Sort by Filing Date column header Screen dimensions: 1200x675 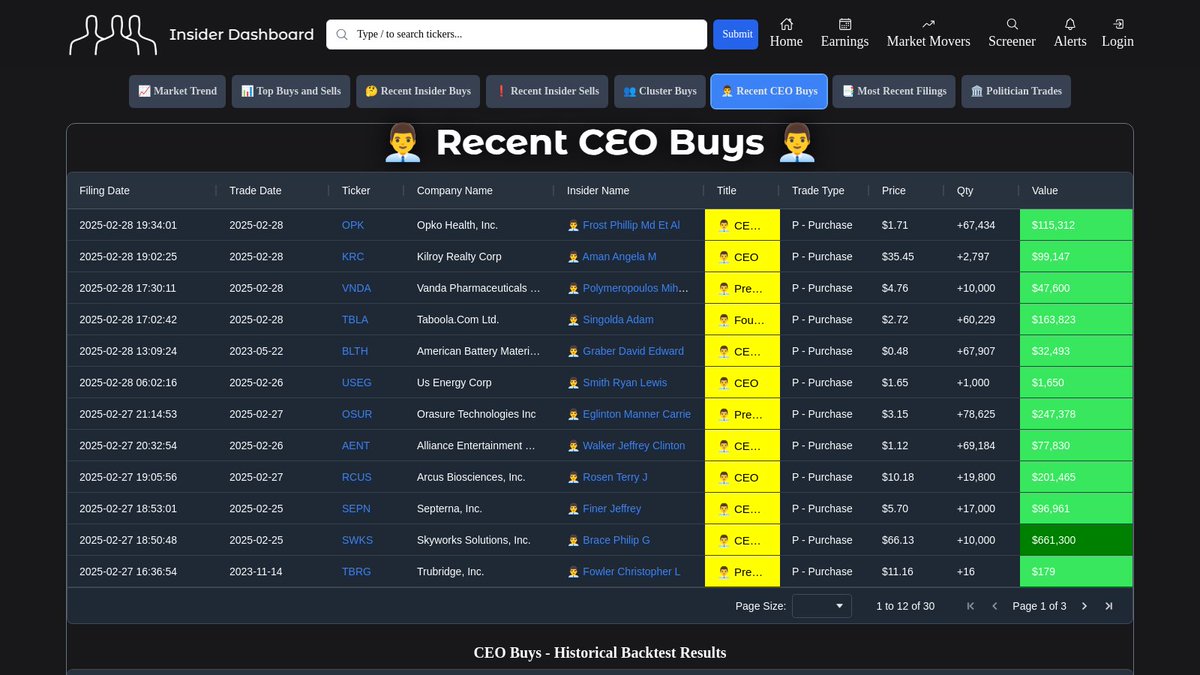(x=105, y=191)
